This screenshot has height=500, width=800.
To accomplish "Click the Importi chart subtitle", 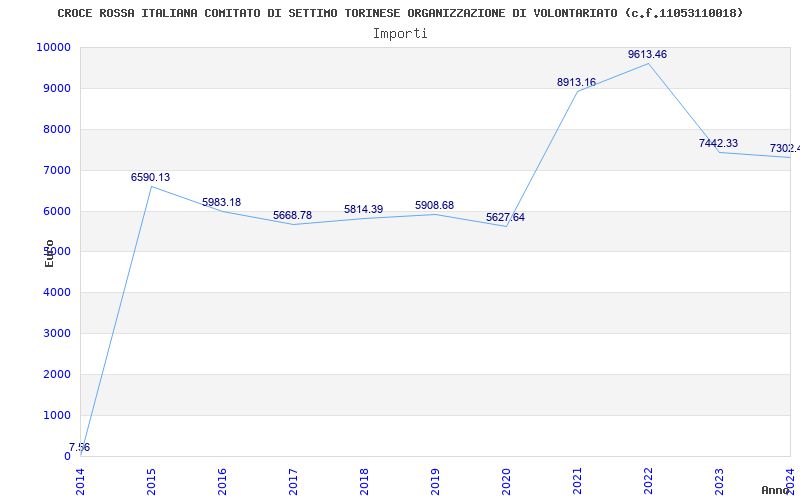I will click(400, 33).
